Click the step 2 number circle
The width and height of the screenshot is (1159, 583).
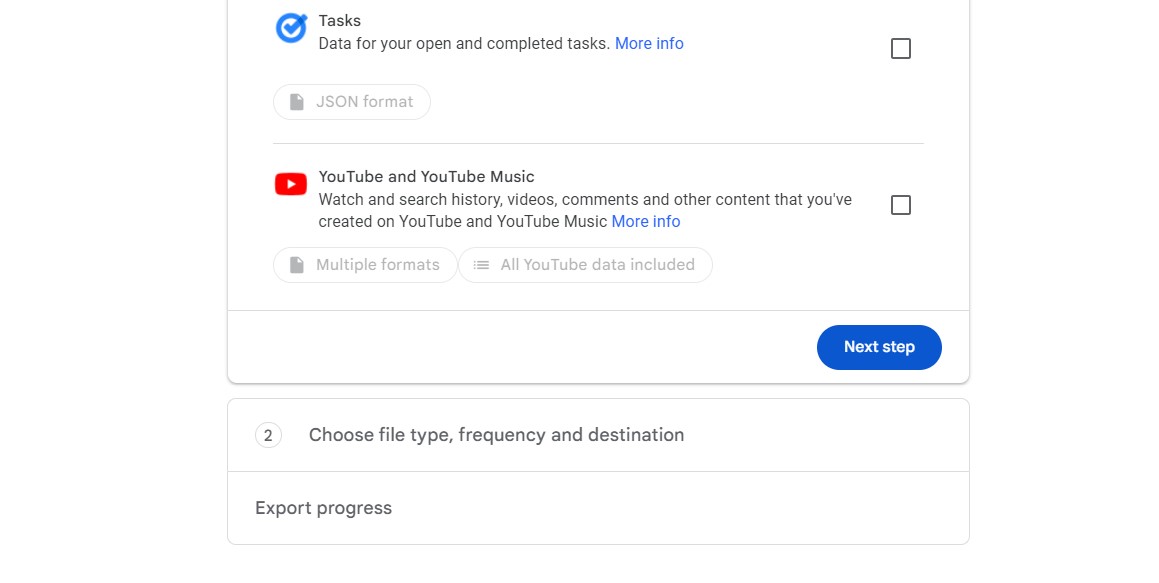point(268,435)
